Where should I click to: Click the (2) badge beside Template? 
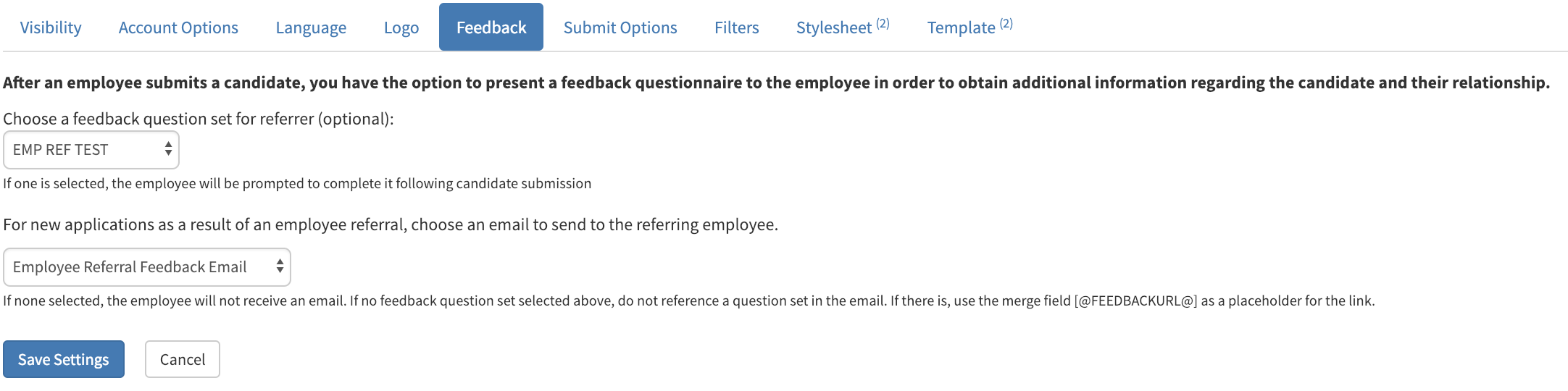1006,23
